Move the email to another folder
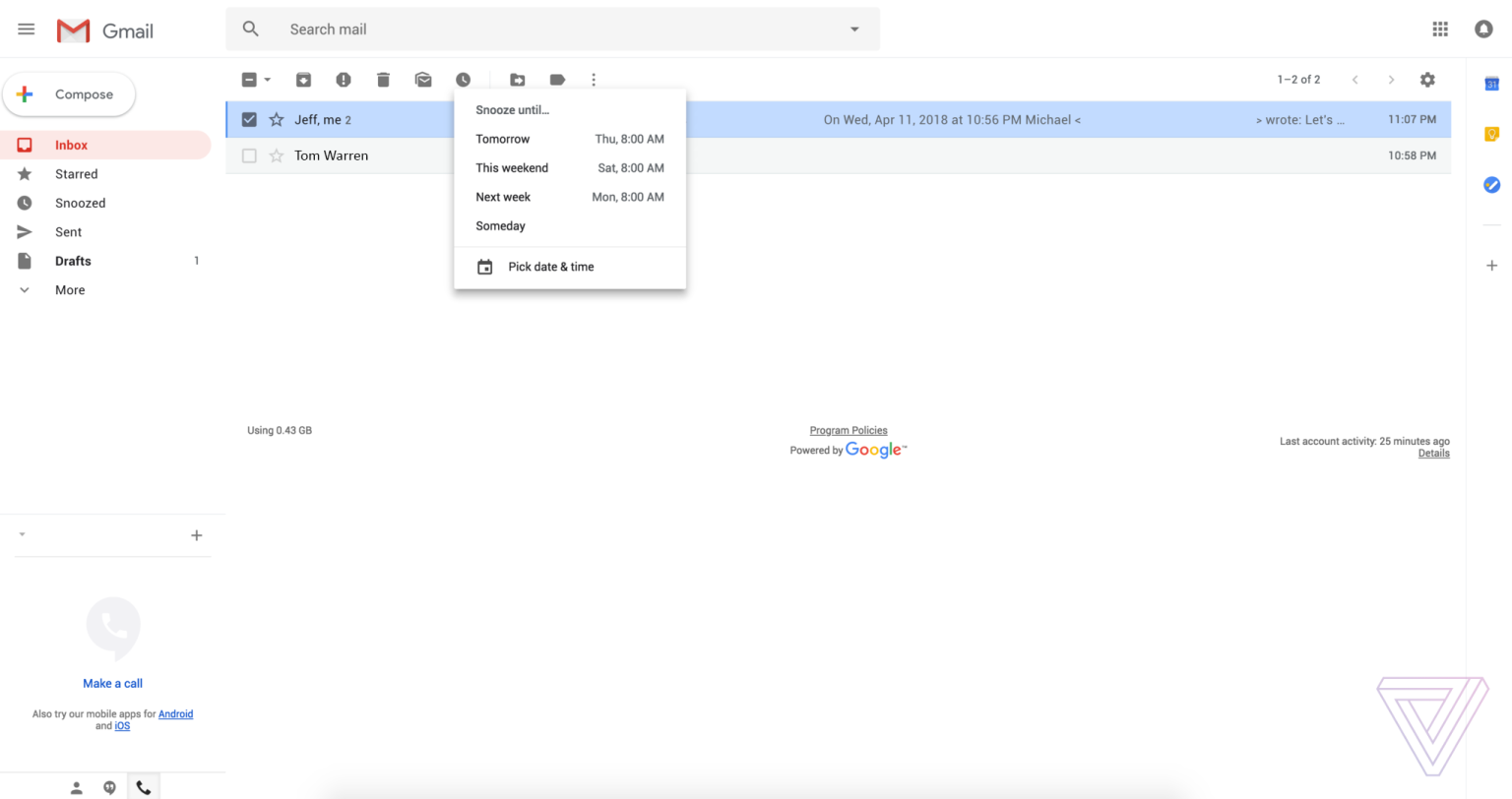This screenshot has height=799, width=1512. click(x=519, y=79)
